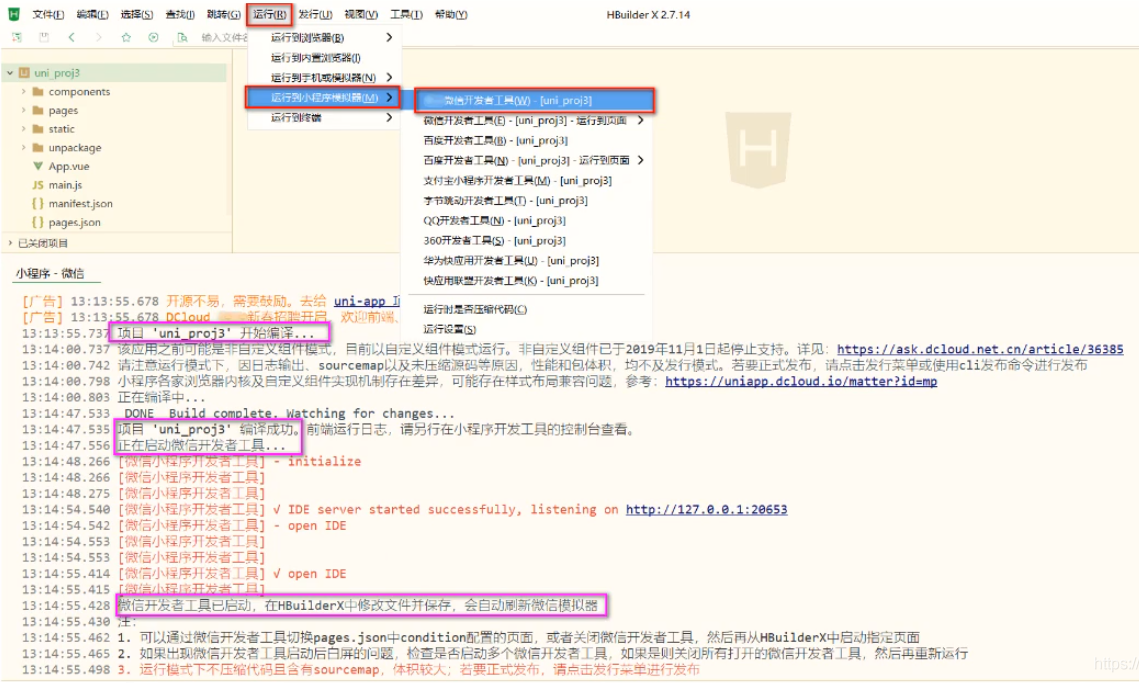The height and width of the screenshot is (683, 1139).
Task: Click the star bookmark toolbar icon
Action: (126, 37)
